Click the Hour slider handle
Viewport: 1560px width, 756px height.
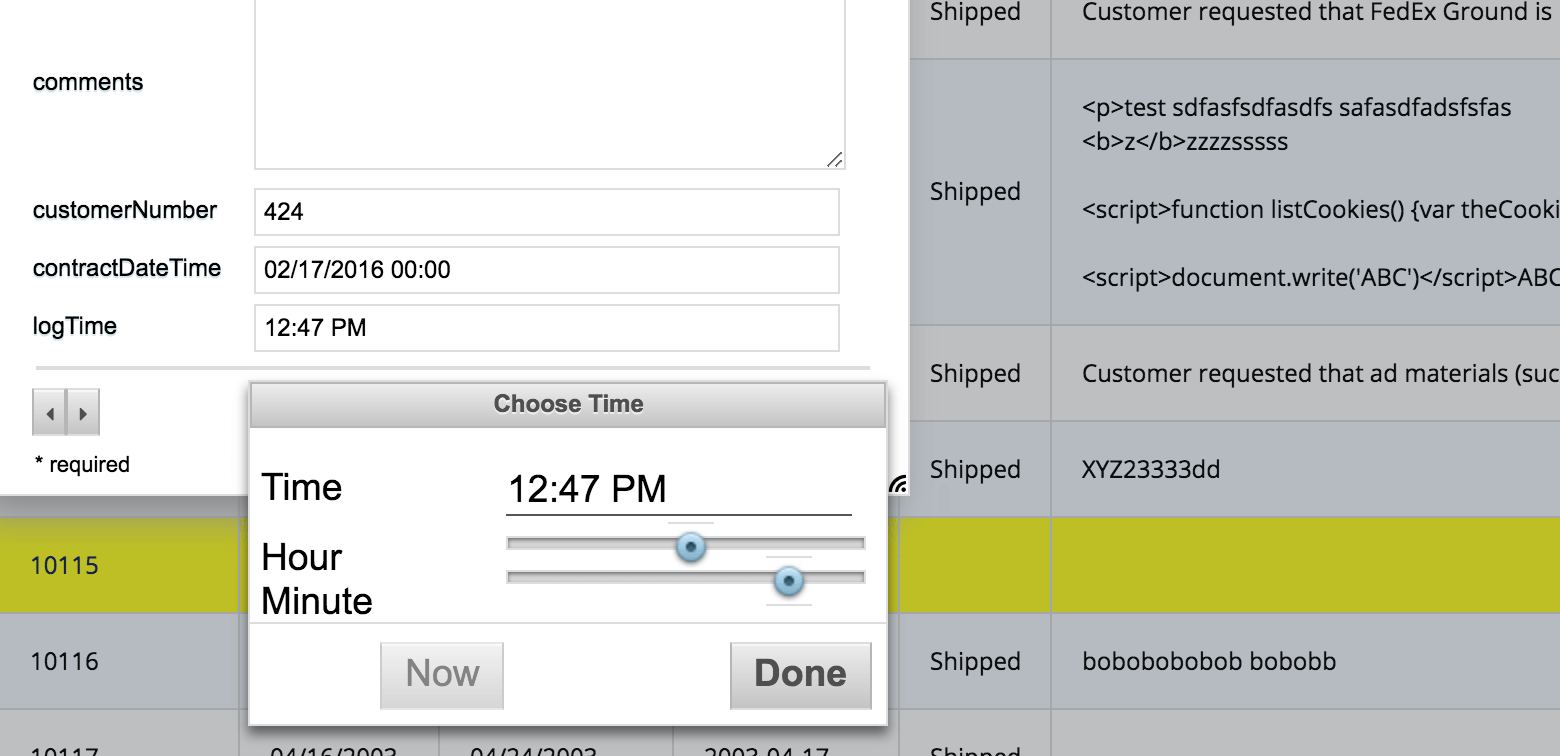pyautogui.click(x=690, y=546)
